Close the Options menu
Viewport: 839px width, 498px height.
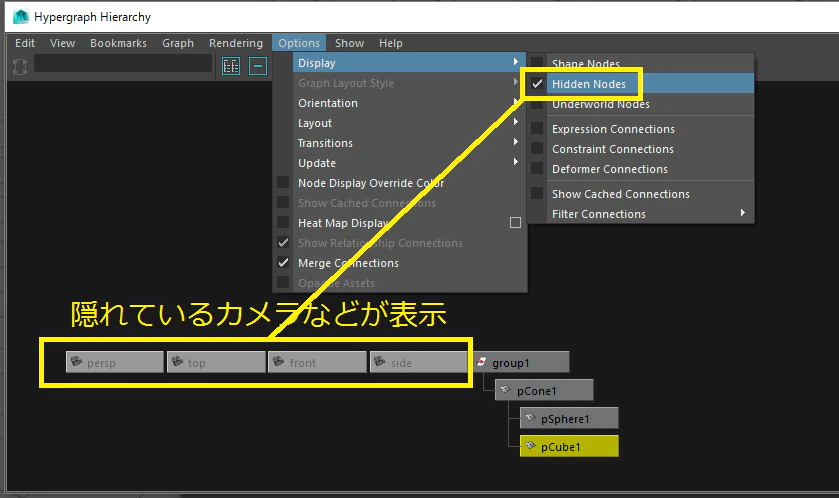[x=299, y=43]
